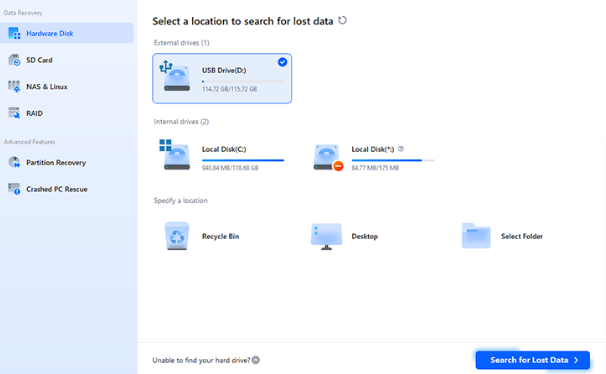The height and width of the screenshot is (374, 606).
Task: Click the USB Drive(D:) disk icon
Action: [x=175, y=76]
